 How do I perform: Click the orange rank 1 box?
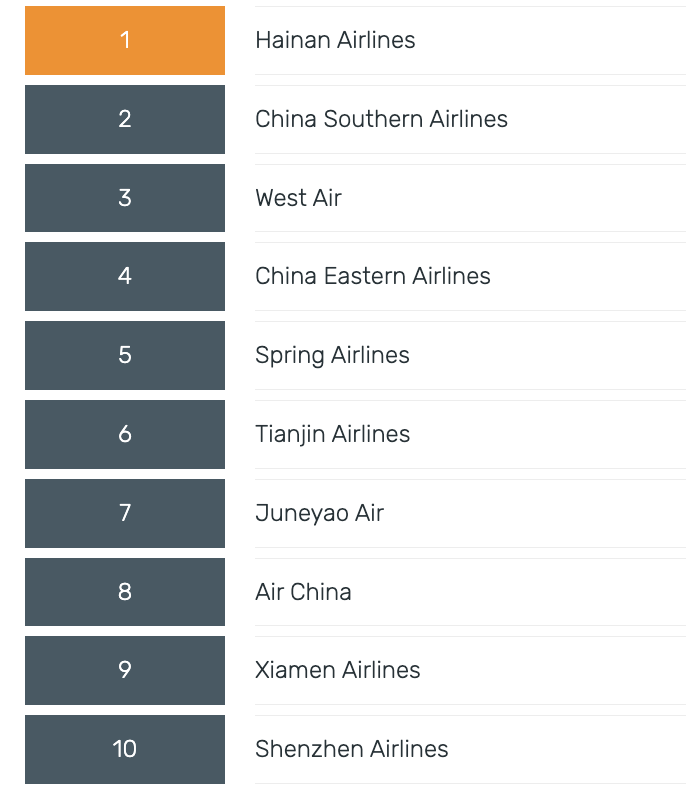[x=125, y=40]
